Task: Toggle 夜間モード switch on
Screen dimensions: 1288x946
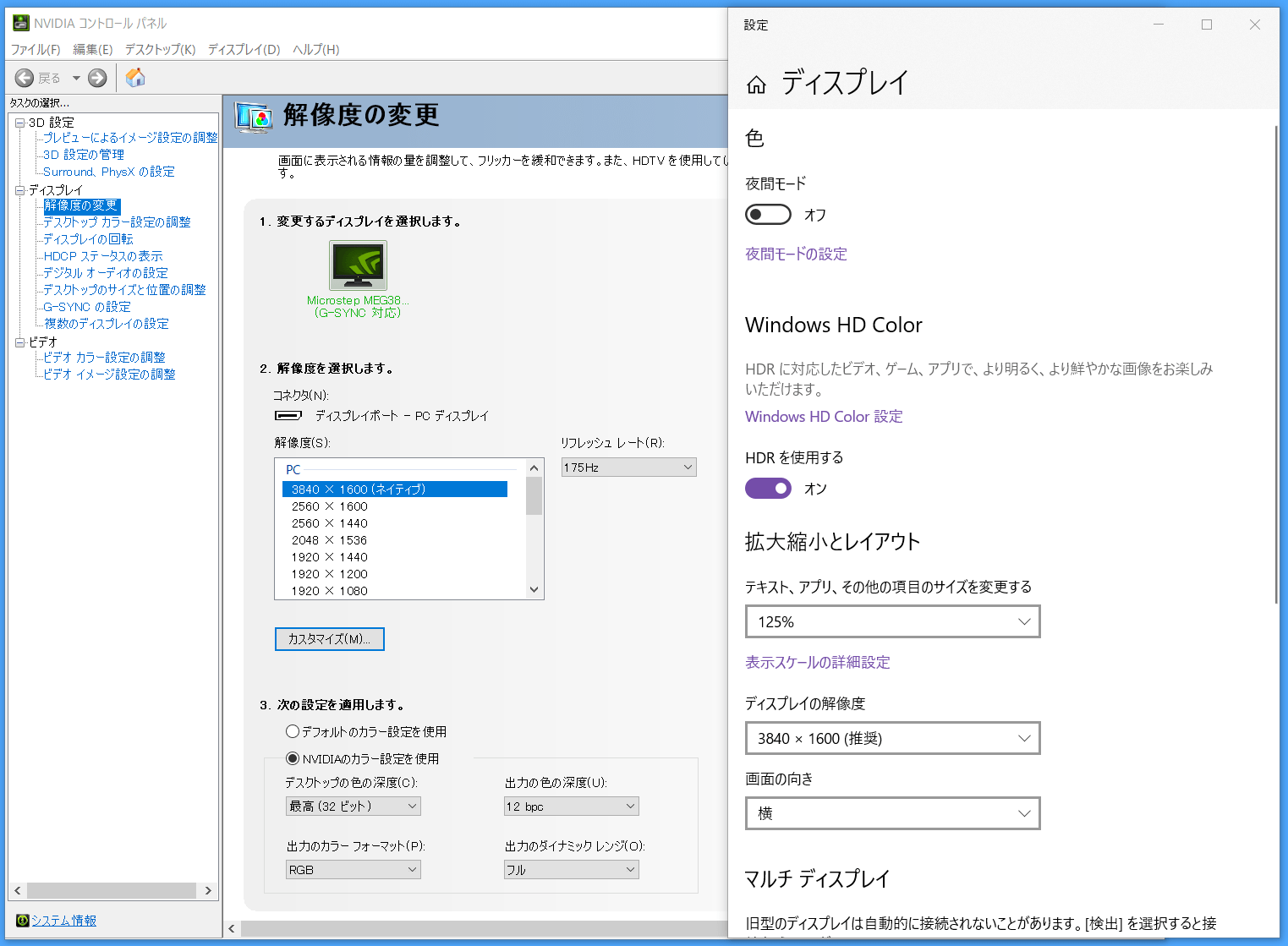Action: 768,215
